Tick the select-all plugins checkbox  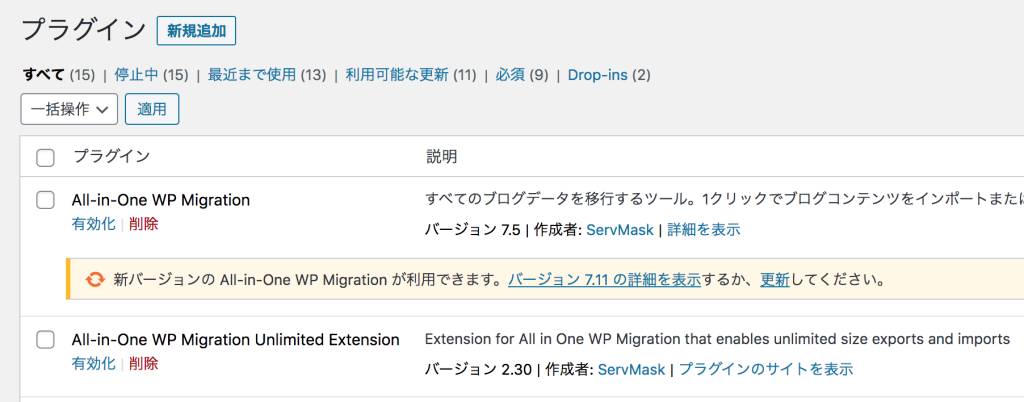coord(45,157)
